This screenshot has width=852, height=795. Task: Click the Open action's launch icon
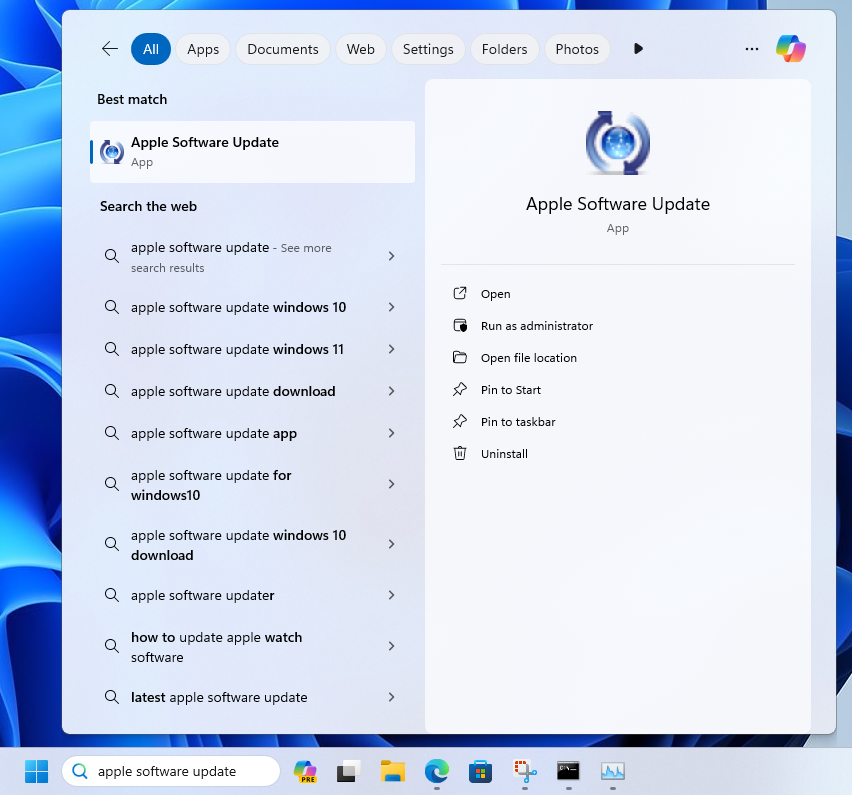(460, 293)
